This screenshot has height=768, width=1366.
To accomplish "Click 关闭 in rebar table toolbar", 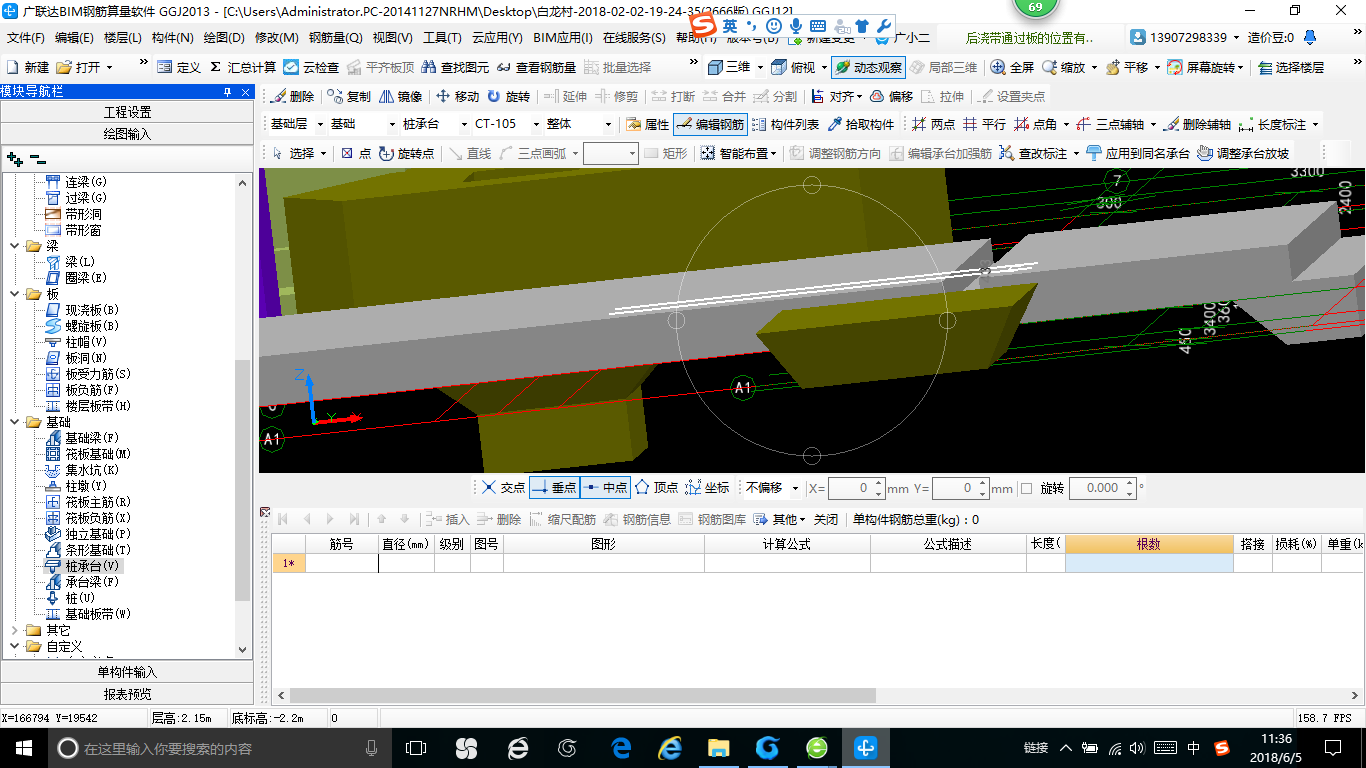I will coord(826,519).
